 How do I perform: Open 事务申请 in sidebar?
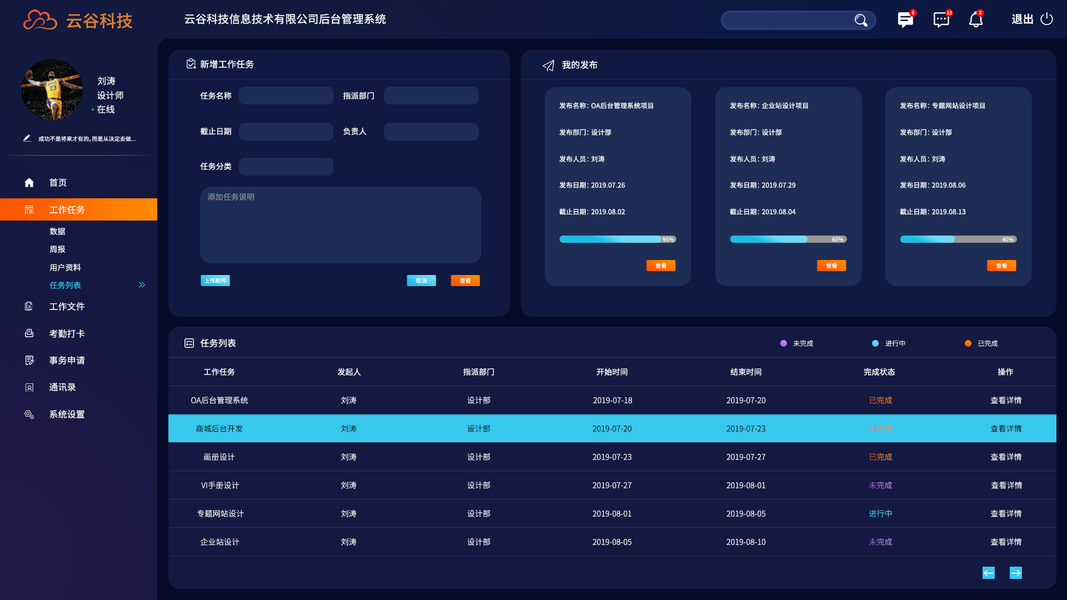[x=67, y=360]
